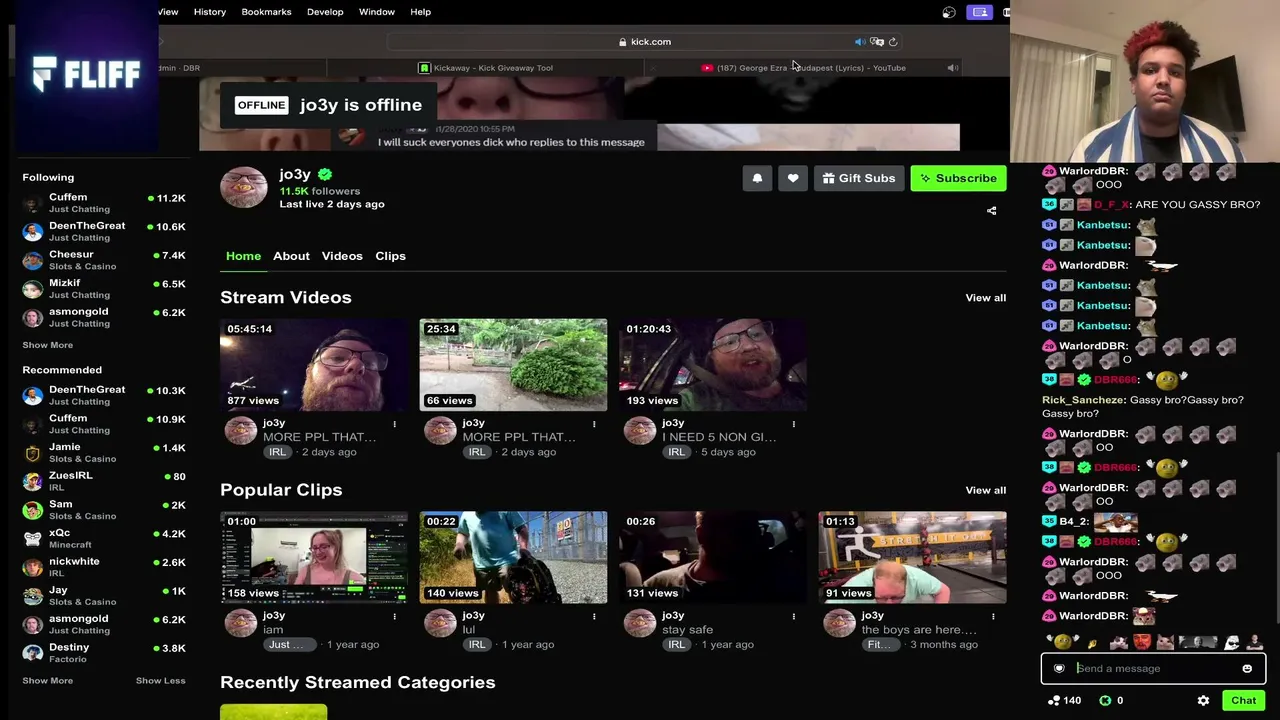Toggle jo3y stream notifications bell
Screen dimensions: 1280x720
pyautogui.click(x=757, y=178)
